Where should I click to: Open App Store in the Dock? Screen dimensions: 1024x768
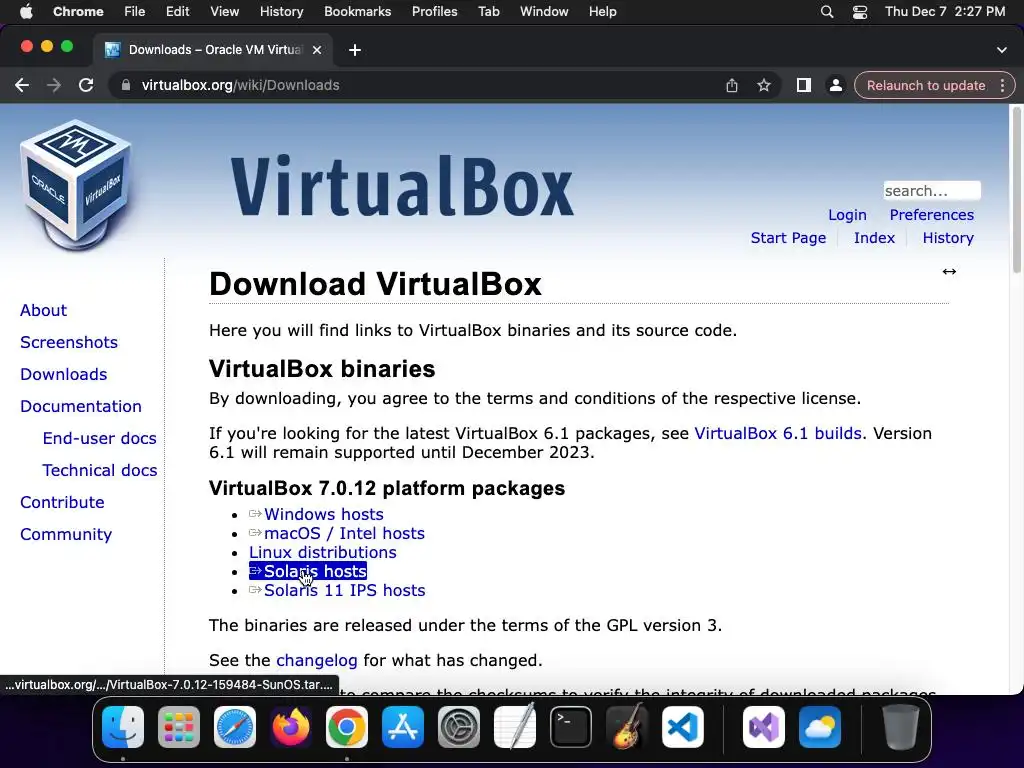(403, 727)
